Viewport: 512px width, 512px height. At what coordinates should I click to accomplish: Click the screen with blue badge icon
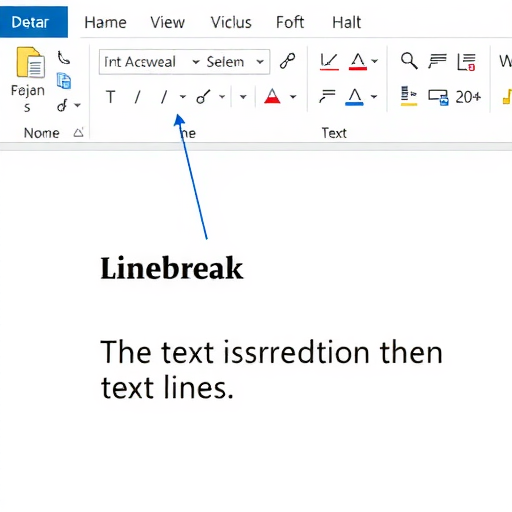pos(438,97)
